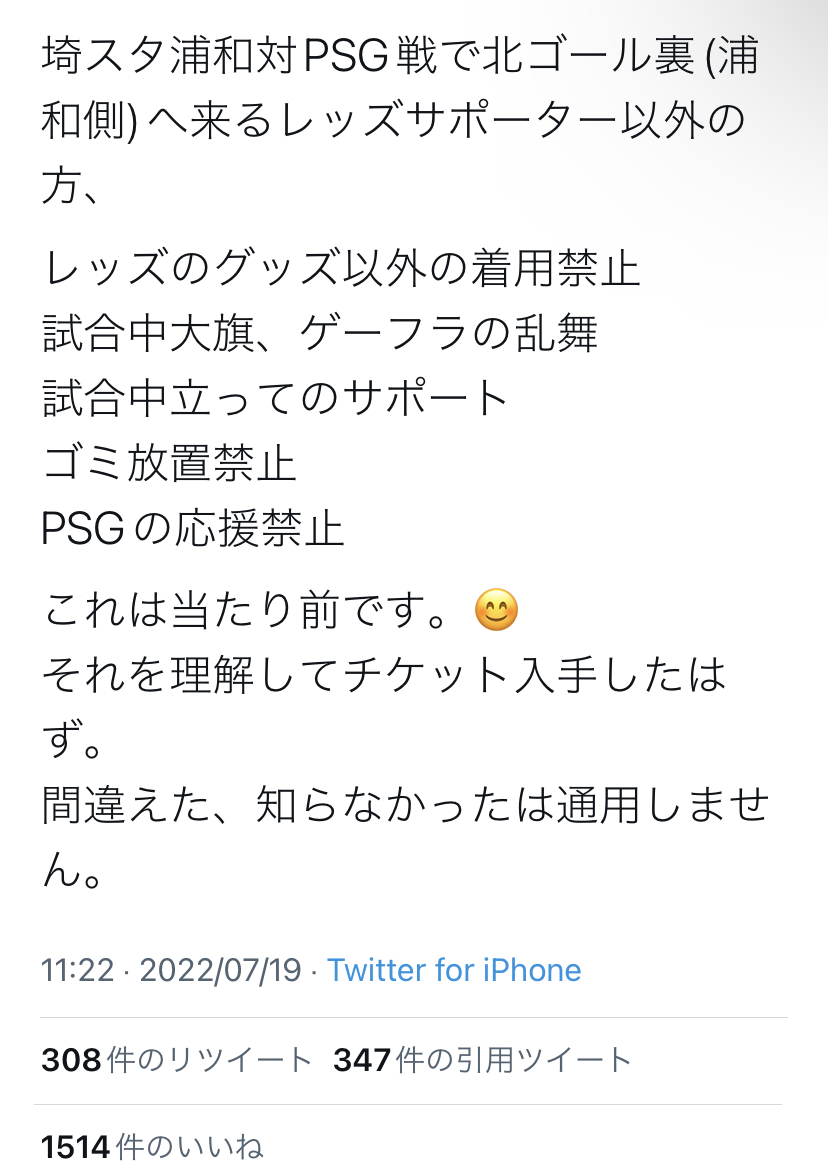Tap the line 試合中立ってのサポート

(277, 398)
